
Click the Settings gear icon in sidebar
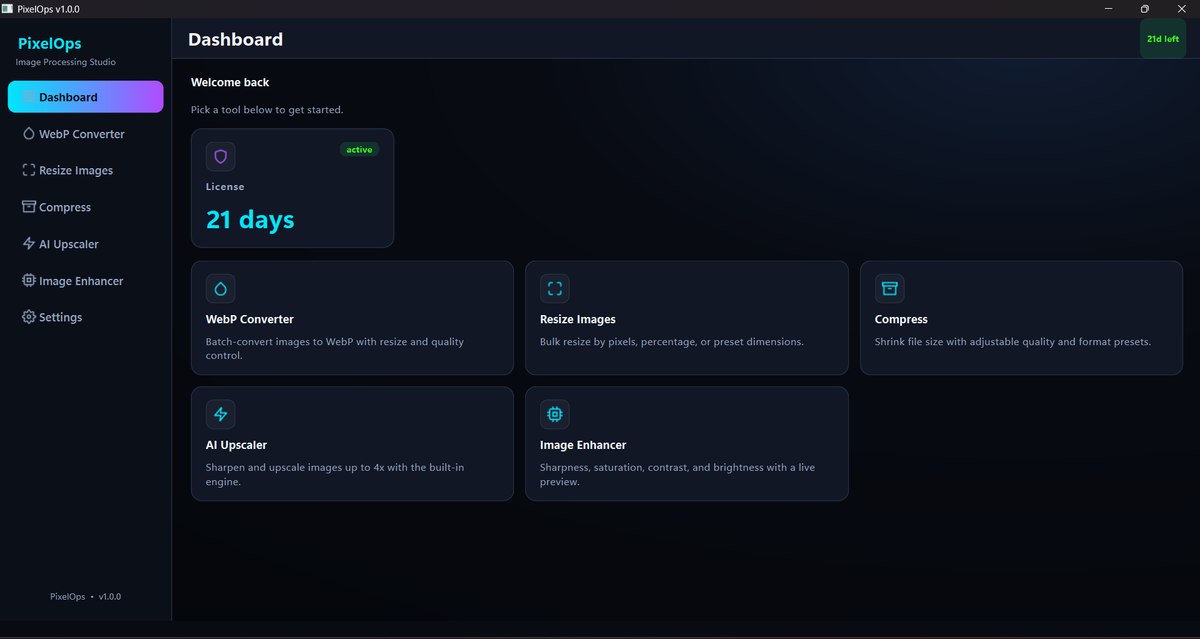tap(29, 317)
